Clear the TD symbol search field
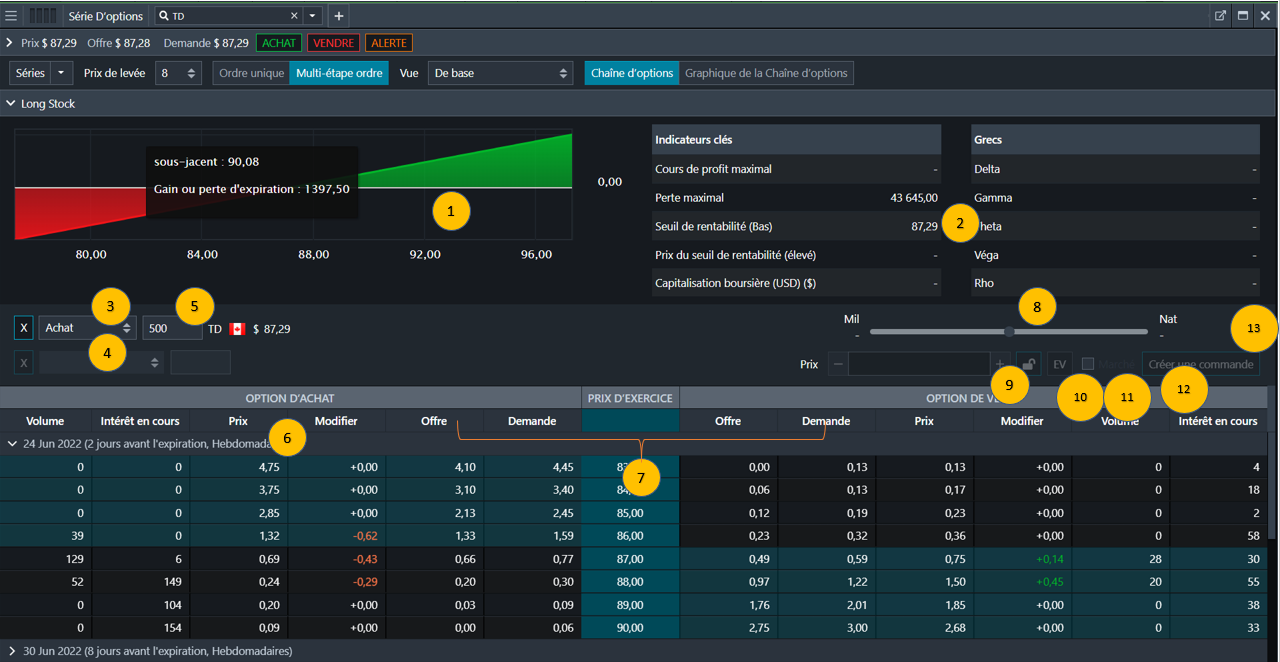 click(294, 16)
